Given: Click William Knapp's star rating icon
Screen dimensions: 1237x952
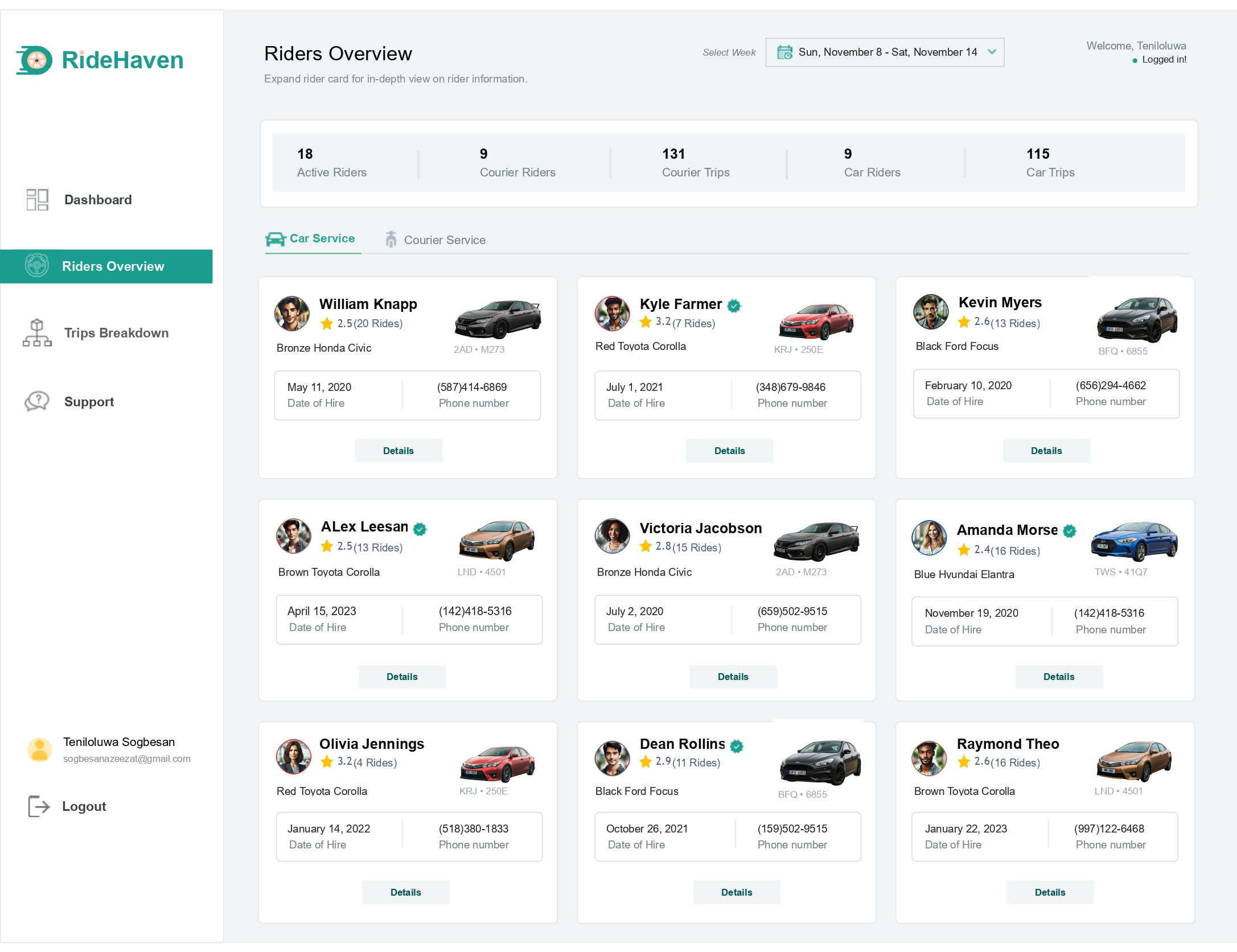Looking at the screenshot, I should (327, 324).
